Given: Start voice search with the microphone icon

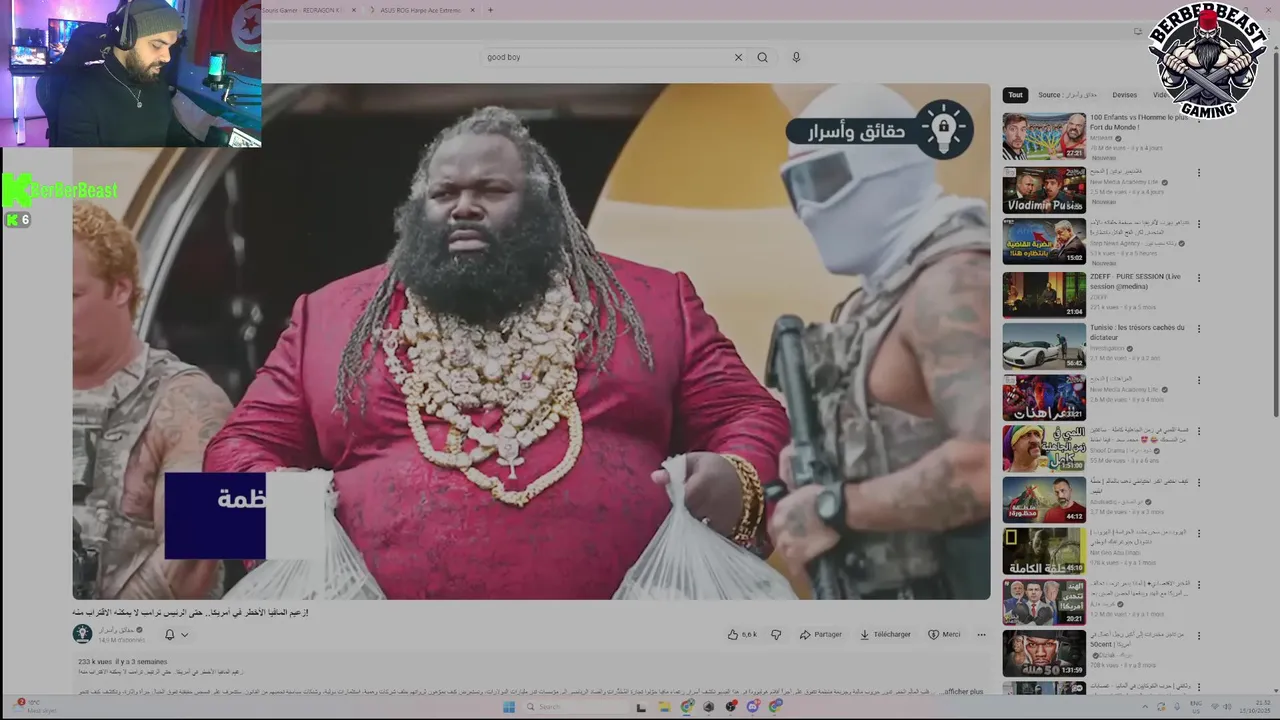Looking at the screenshot, I should [x=796, y=57].
